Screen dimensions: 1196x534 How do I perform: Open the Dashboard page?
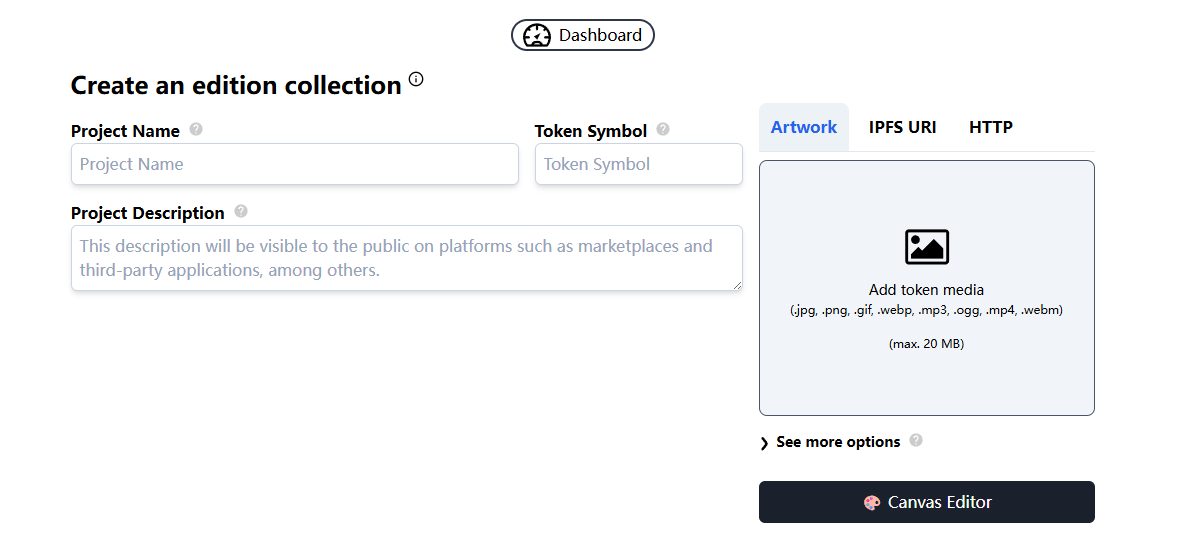pyautogui.click(x=583, y=35)
